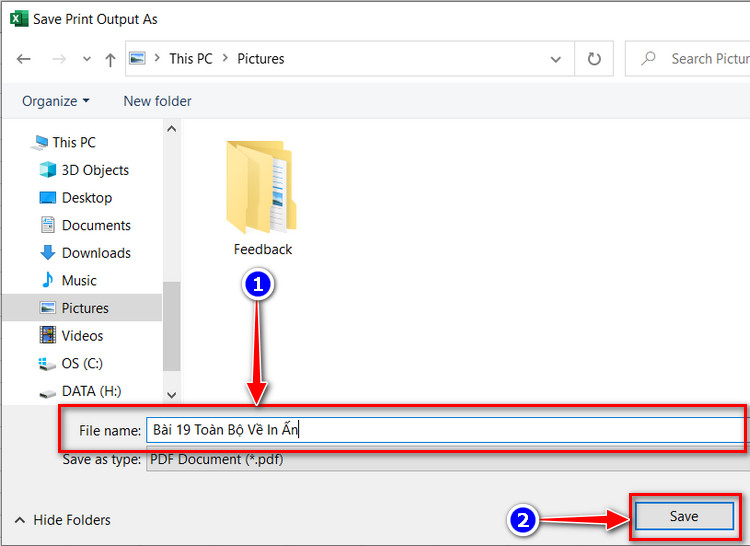The width and height of the screenshot is (750, 546).
Task: Click the Feedback folder name label
Action: [x=263, y=249]
